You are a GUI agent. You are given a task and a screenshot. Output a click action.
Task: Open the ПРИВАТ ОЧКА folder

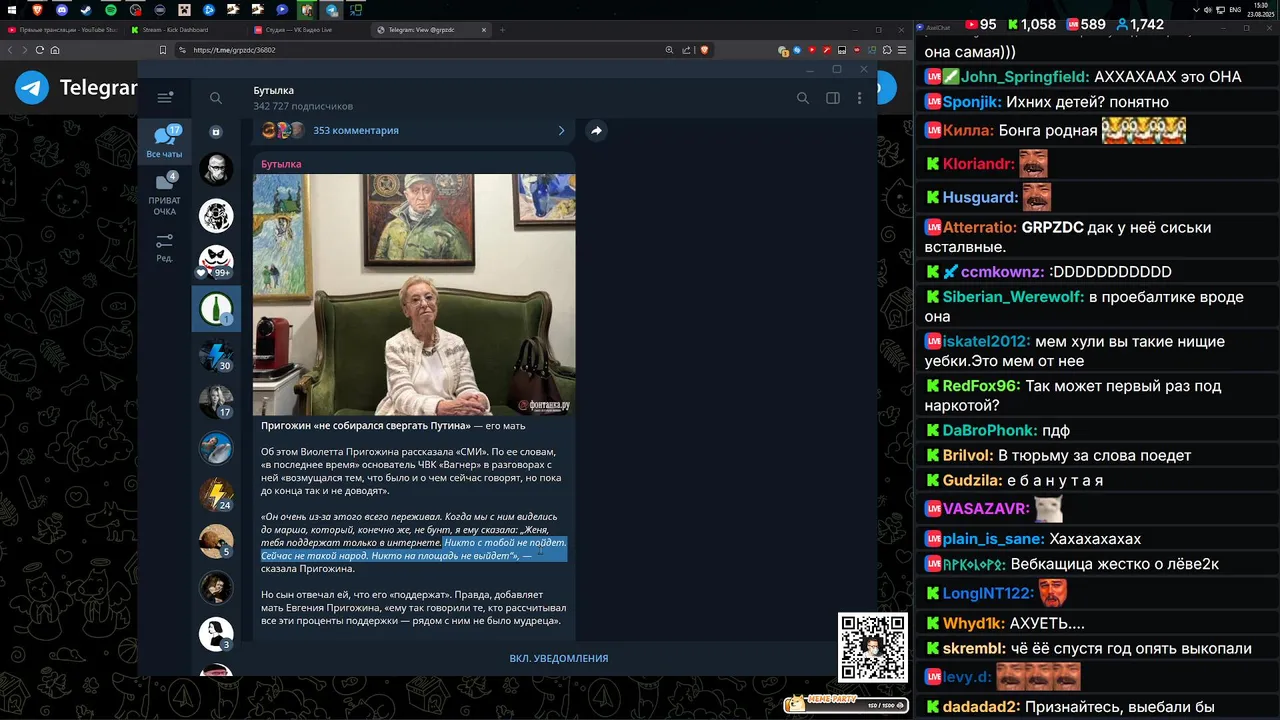(165, 194)
